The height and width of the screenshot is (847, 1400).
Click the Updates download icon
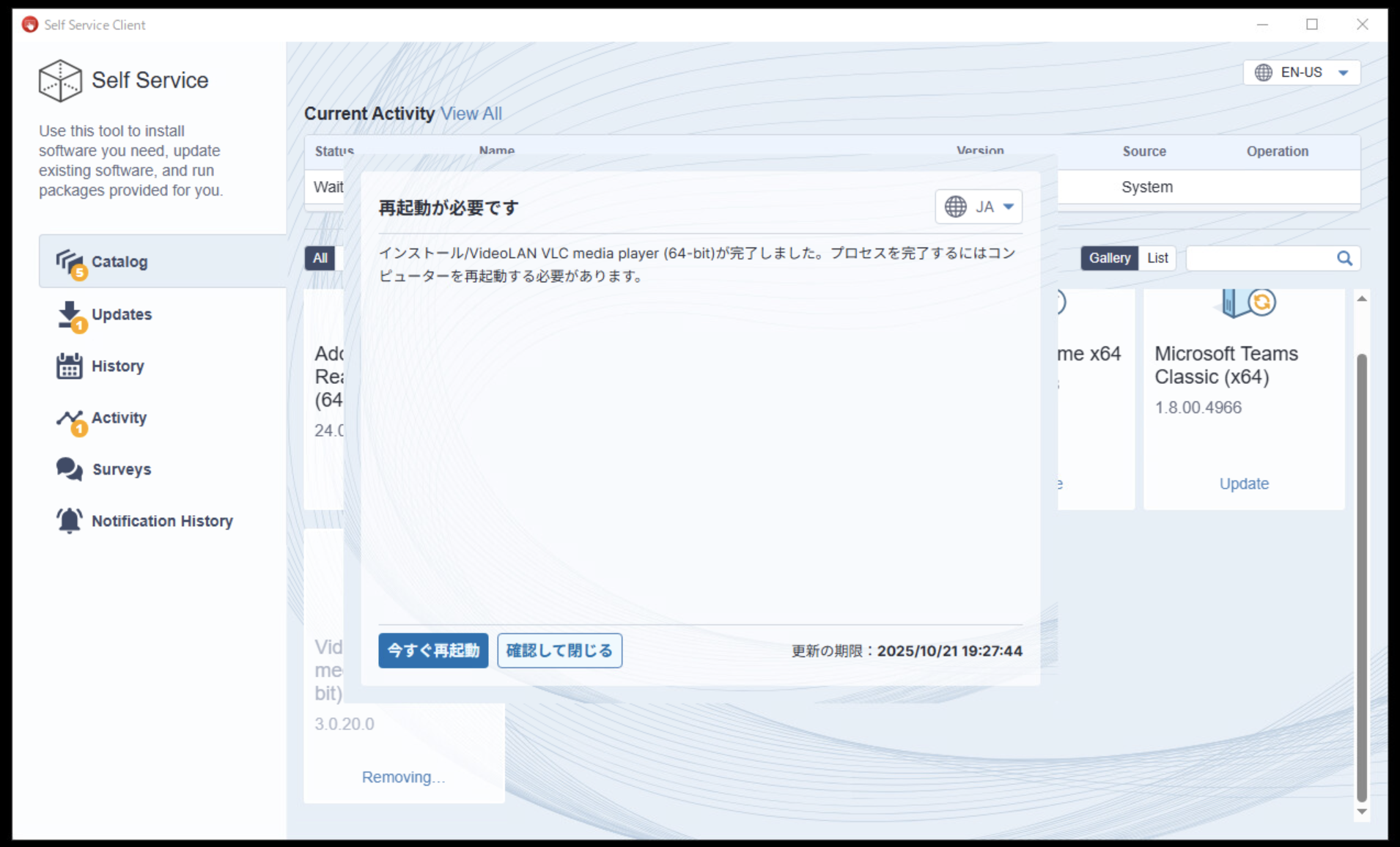coord(70,315)
